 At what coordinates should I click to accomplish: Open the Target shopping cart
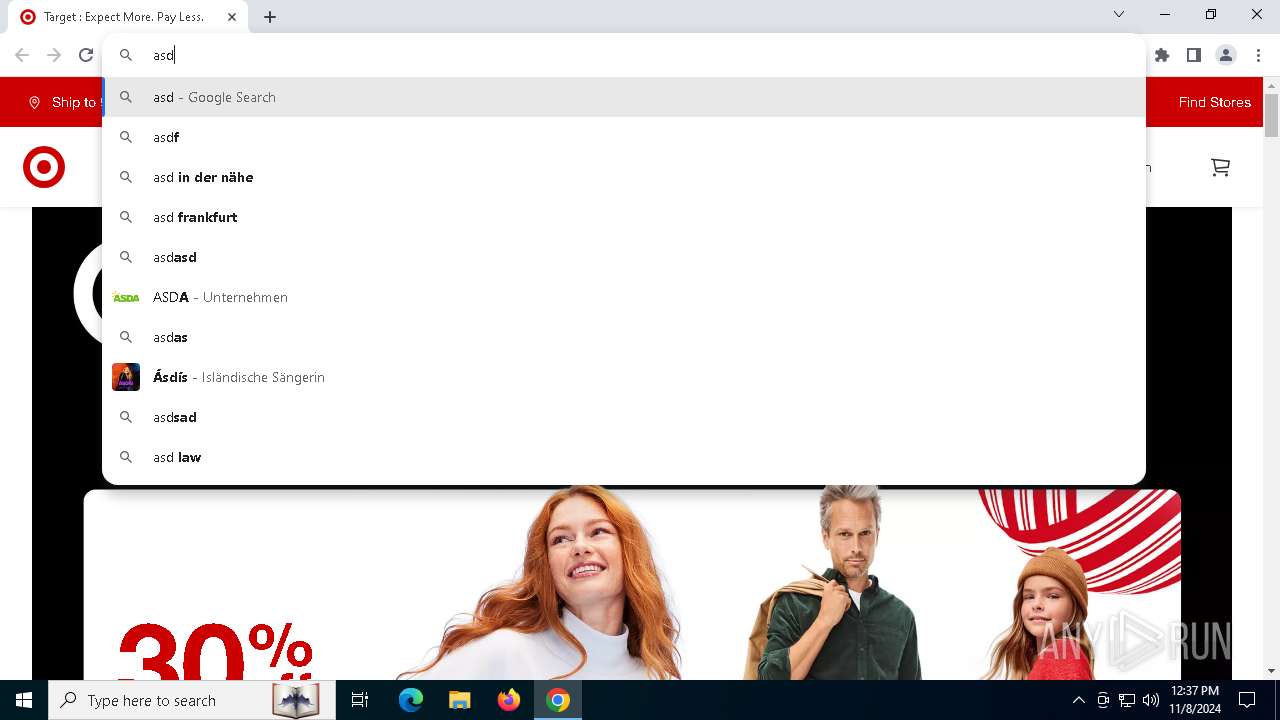click(1220, 167)
